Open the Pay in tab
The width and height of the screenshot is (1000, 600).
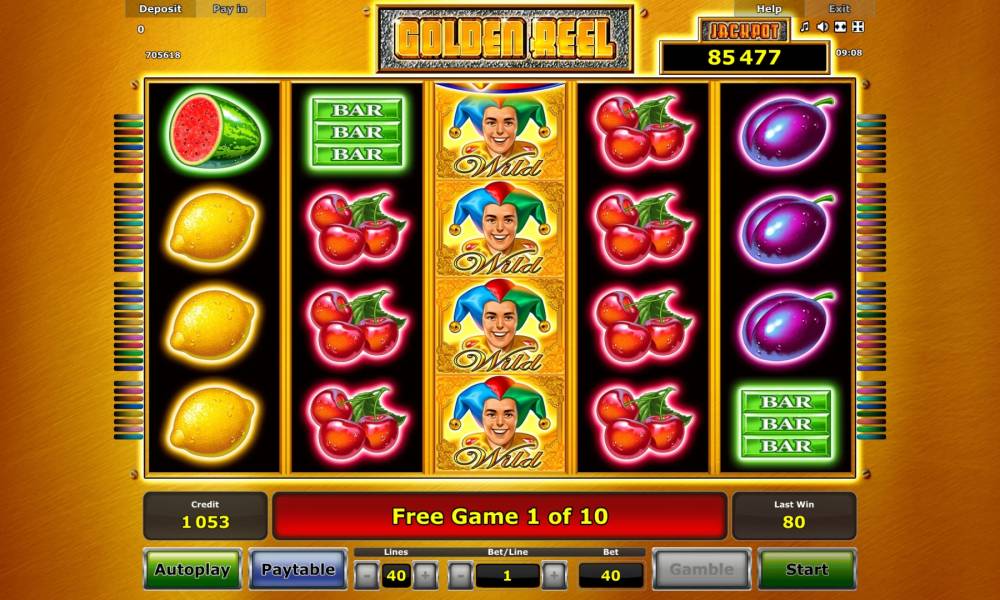tap(230, 9)
